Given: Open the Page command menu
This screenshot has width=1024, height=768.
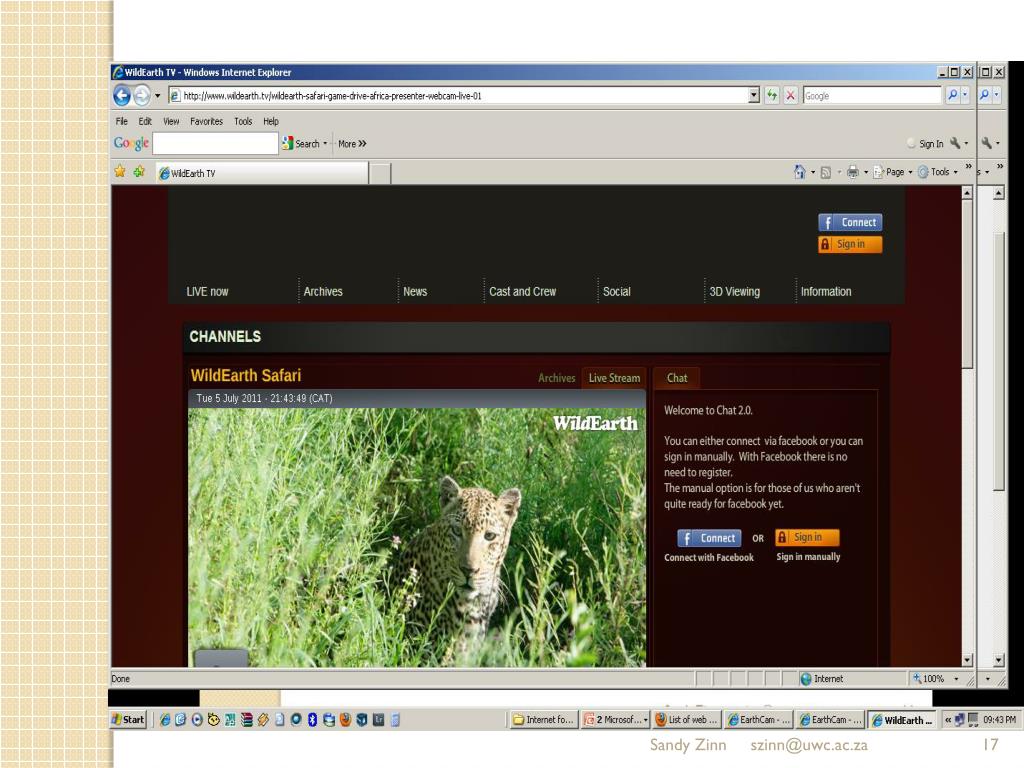Looking at the screenshot, I should click(892, 172).
